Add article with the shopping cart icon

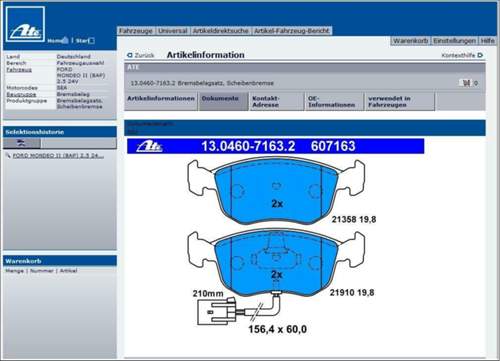tap(466, 83)
